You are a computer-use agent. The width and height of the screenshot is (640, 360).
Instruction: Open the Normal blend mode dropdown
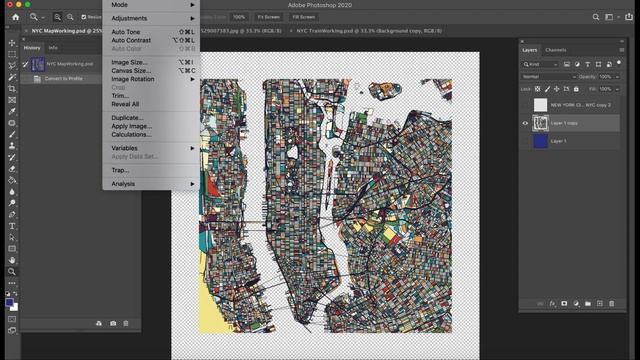pos(549,77)
